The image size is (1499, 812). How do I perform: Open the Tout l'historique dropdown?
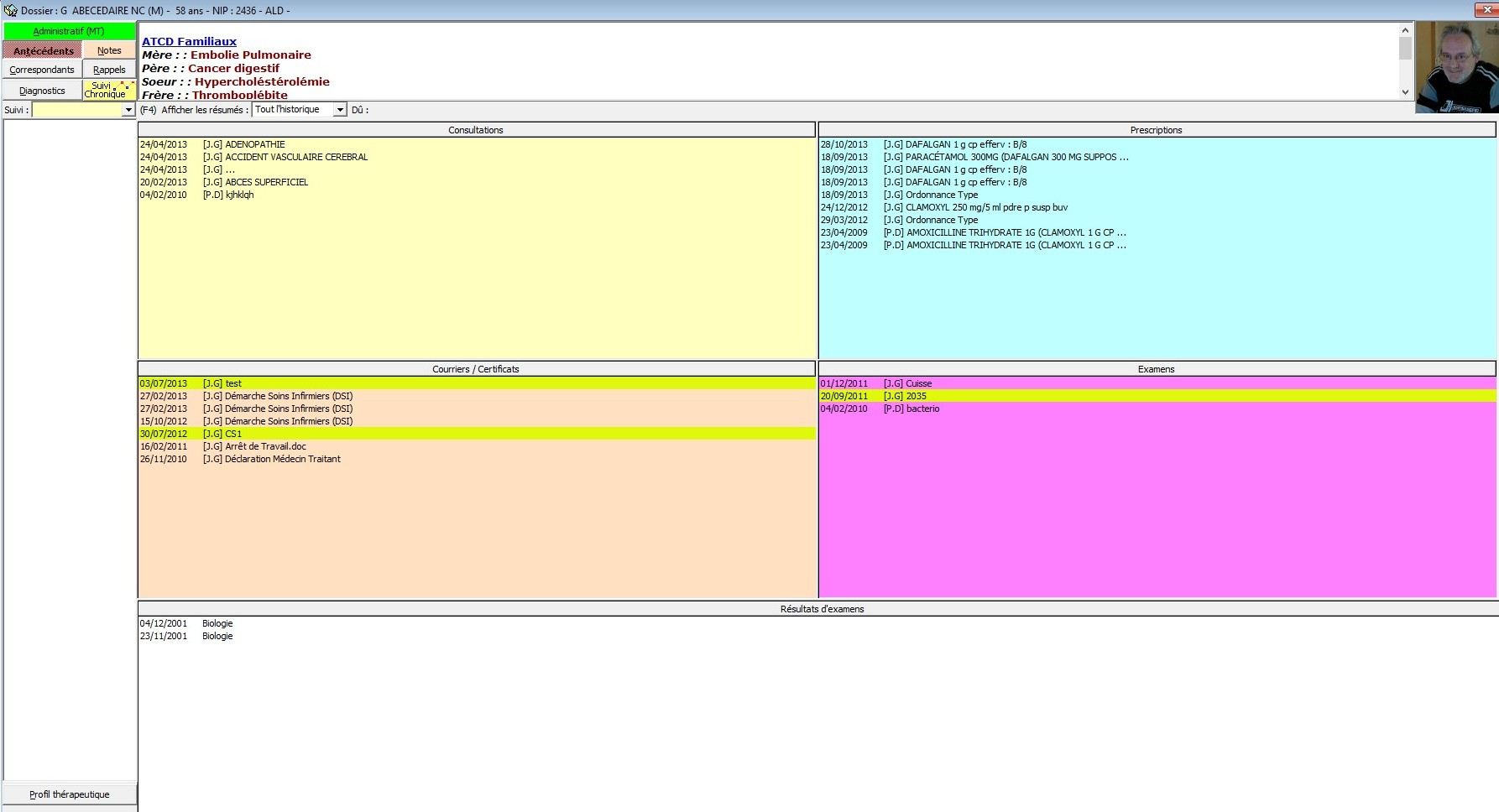click(x=340, y=110)
